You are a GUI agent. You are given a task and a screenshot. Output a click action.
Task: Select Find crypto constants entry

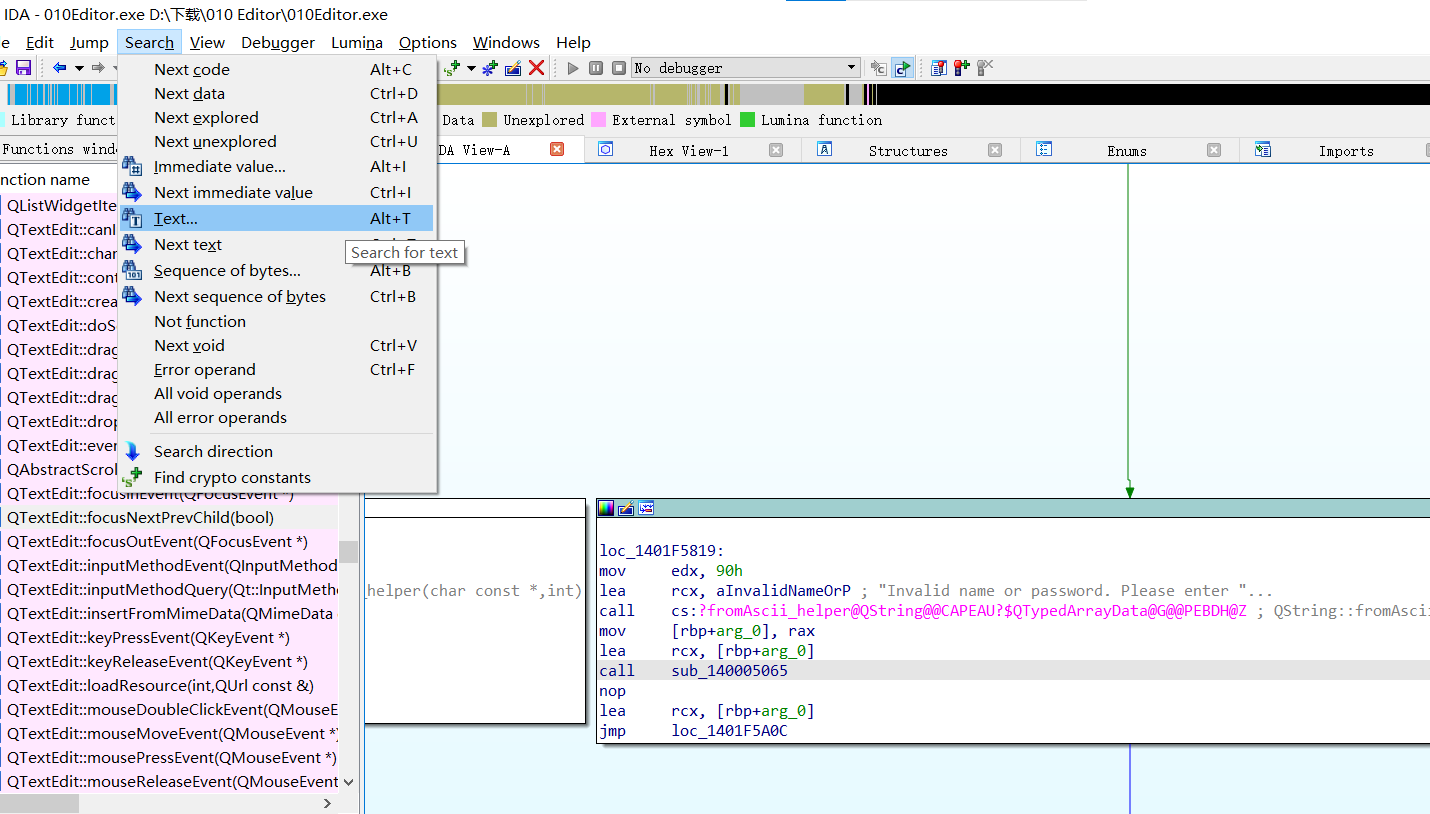(277, 477)
